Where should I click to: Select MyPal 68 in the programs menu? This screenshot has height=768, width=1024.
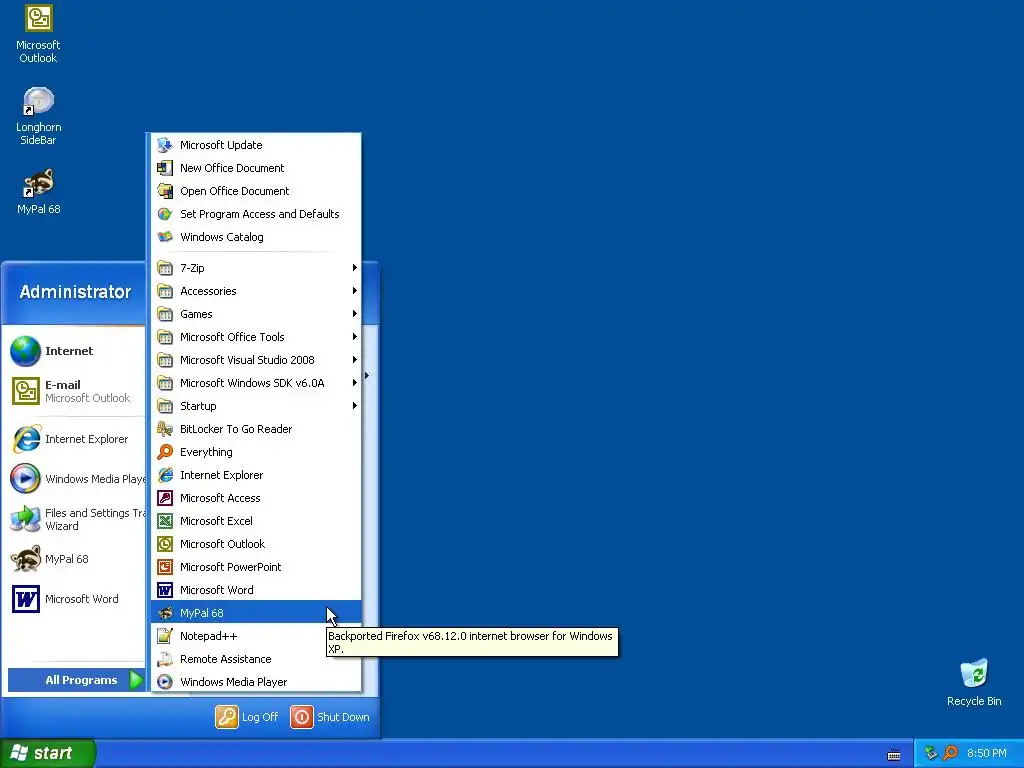pyautogui.click(x=256, y=613)
